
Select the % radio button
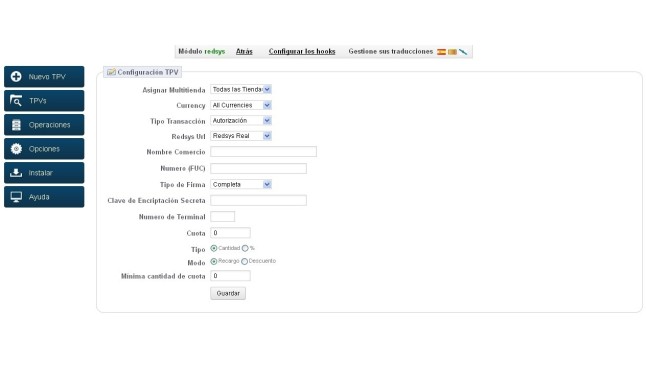[x=245, y=248]
